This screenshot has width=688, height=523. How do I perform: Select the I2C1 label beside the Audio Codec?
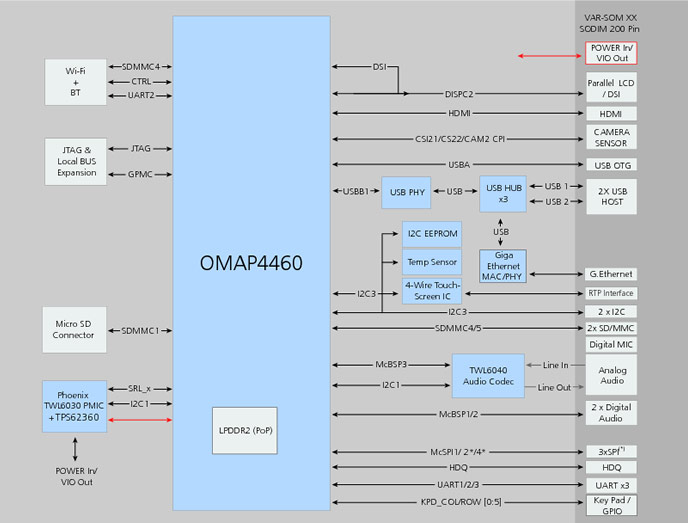click(x=391, y=385)
